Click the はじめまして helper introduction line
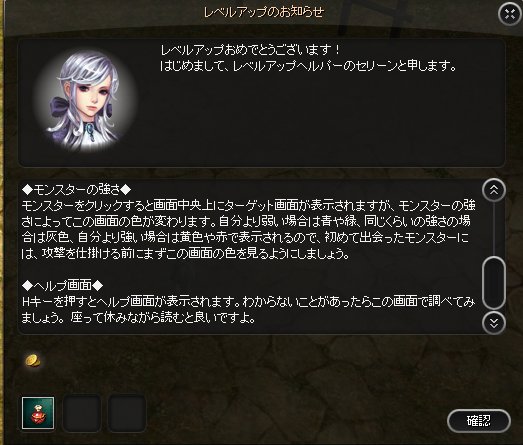The height and width of the screenshot is (445, 523). pyautogui.click(x=309, y=66)
